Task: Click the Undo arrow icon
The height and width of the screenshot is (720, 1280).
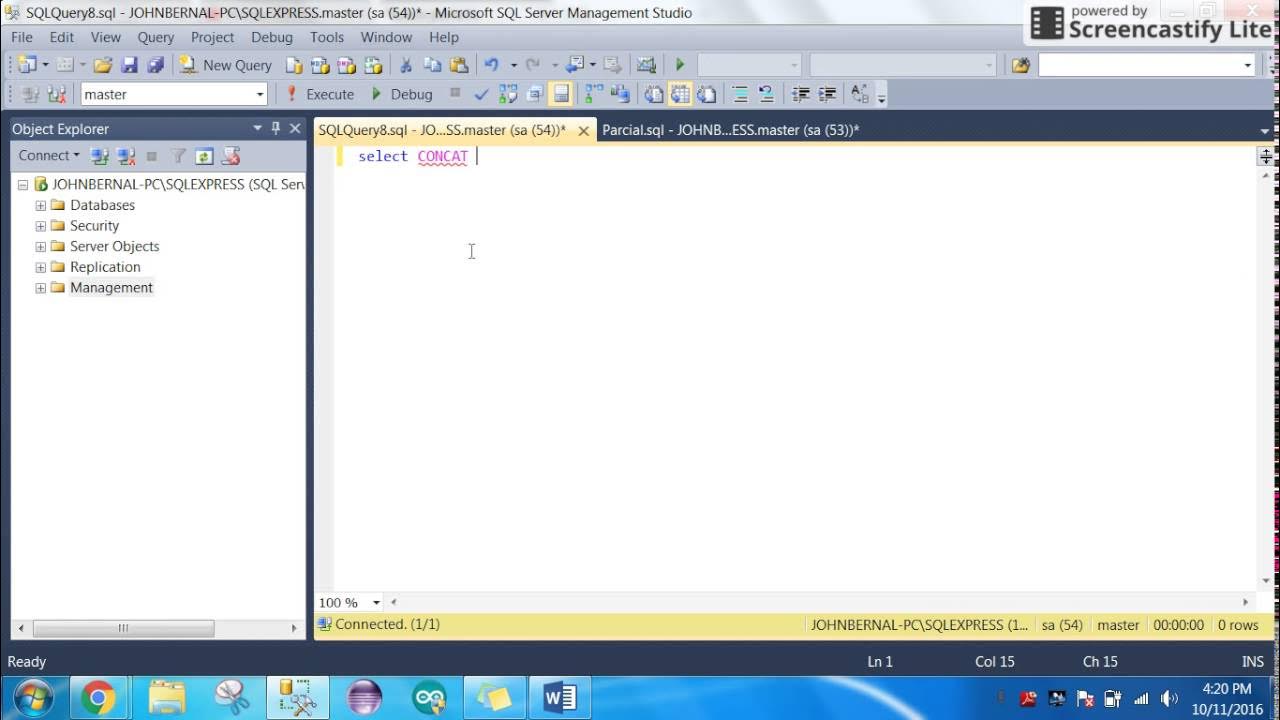Action: [x=491, y=65]
